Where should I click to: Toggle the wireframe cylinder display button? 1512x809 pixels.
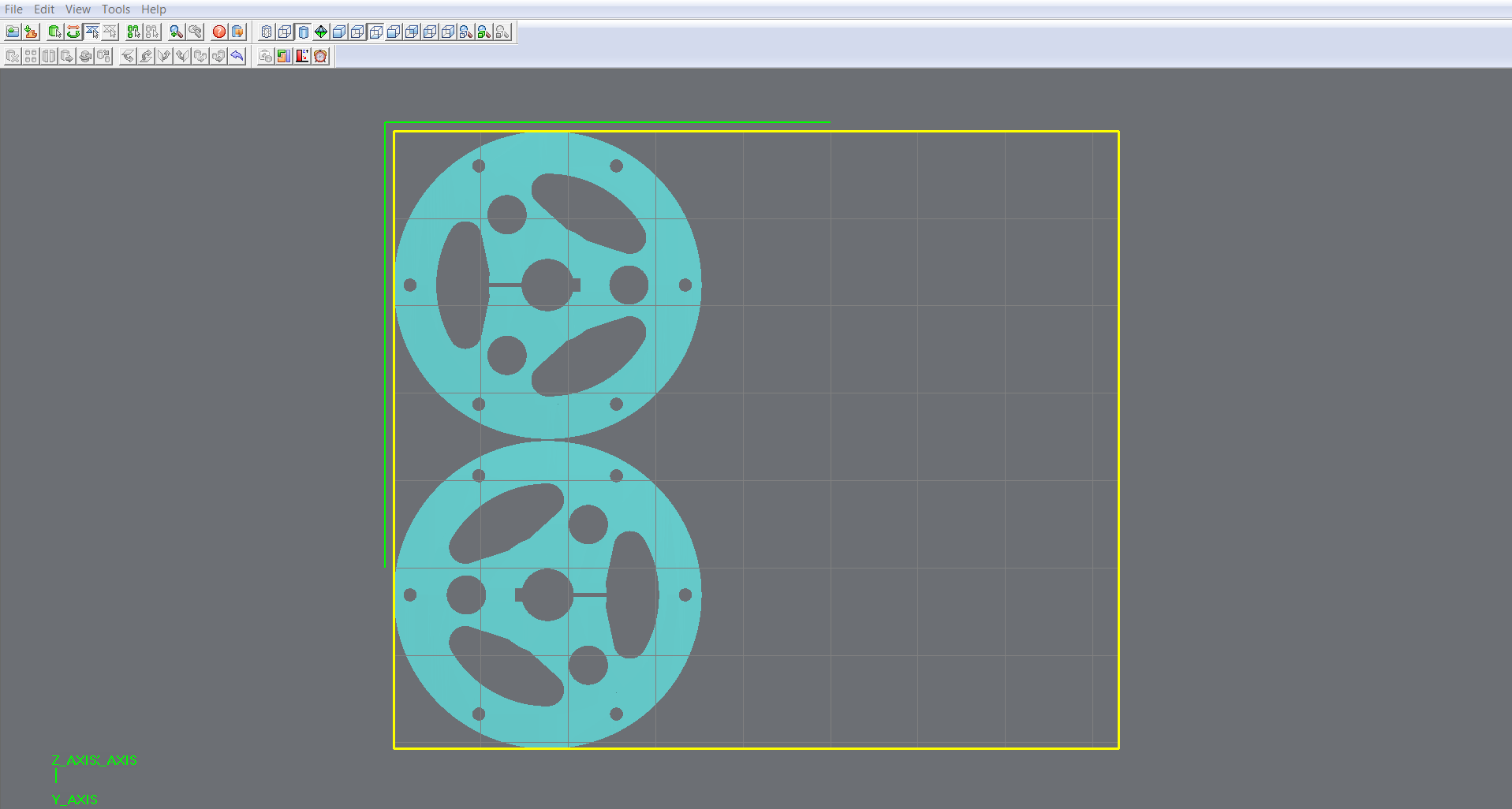267,32
